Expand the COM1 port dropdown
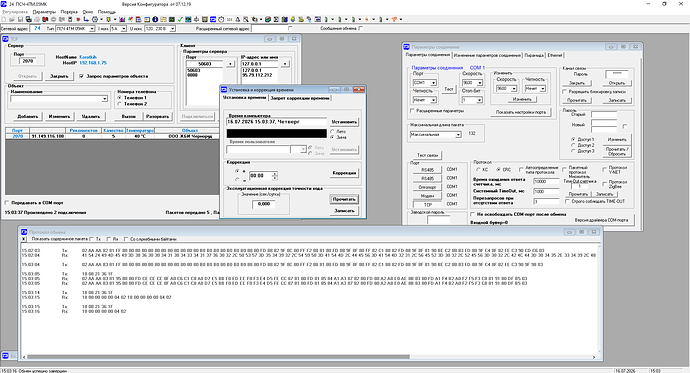690x373 pixels. (433, 83)
